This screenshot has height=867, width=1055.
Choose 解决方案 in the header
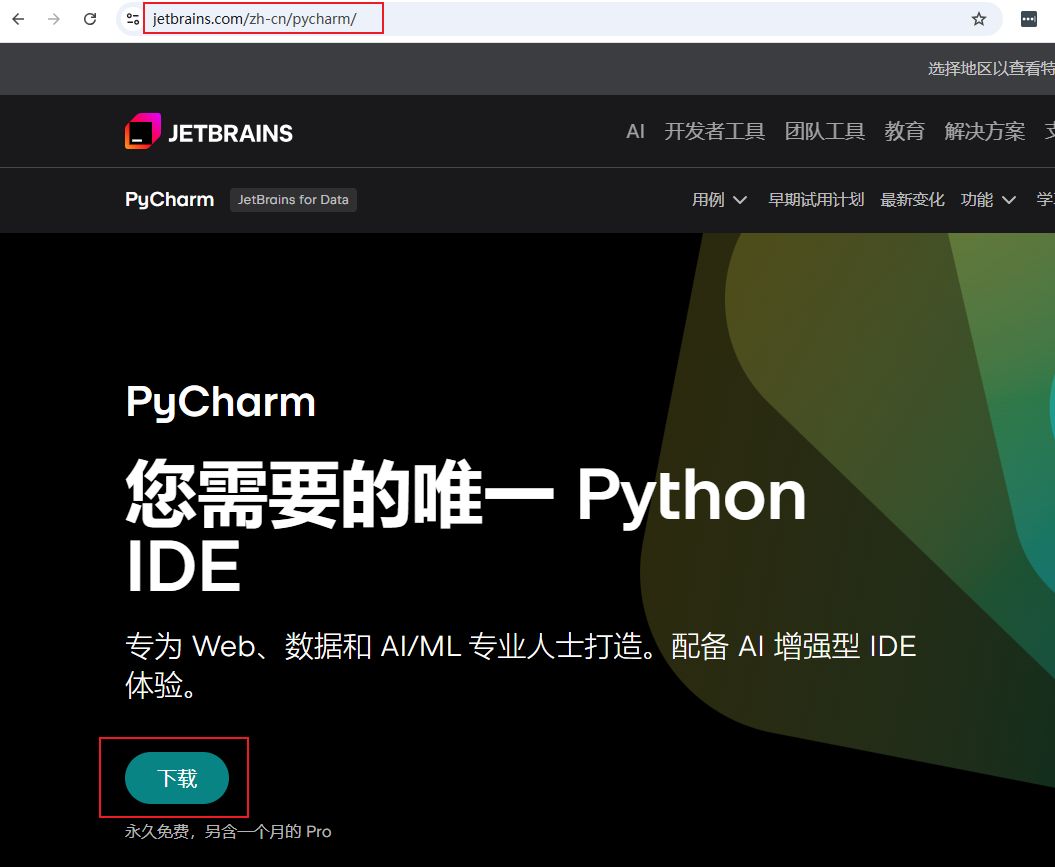click(984, 131)
